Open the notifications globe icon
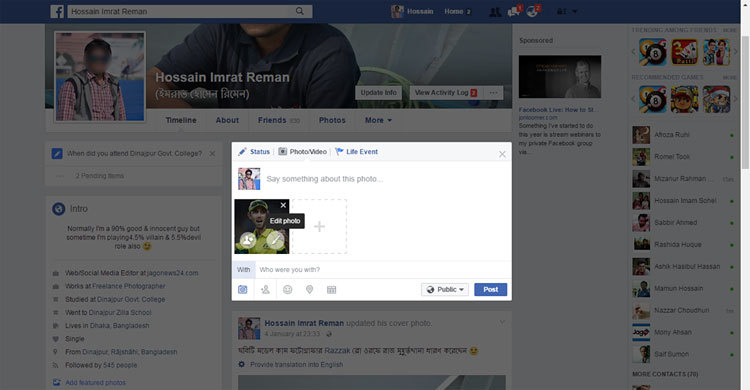The width and height of the screenshot is (750, 390). pyautogui.click(x=532, y=11)
